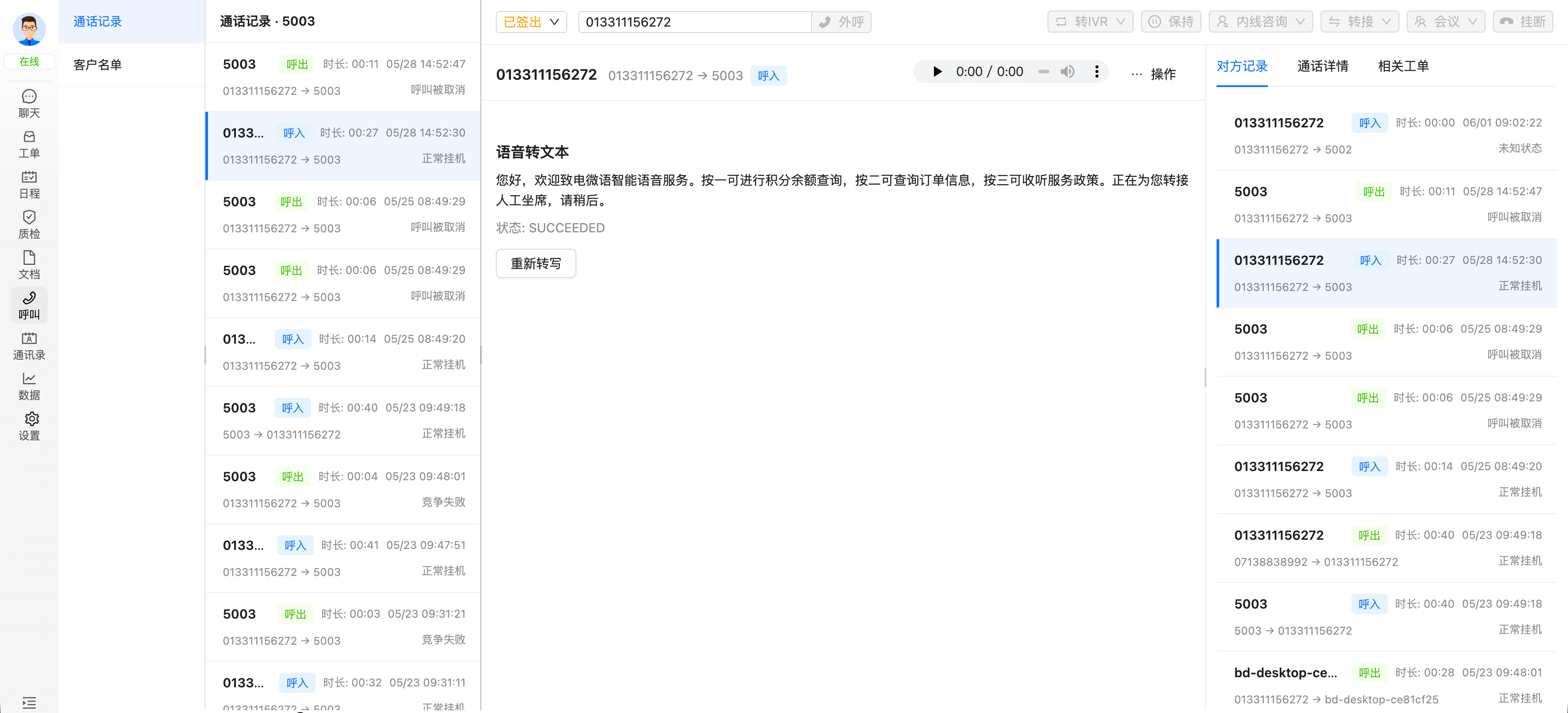The width and height of the screenshot is (1568, 713).
Task: Open the 操作 actions menu
Action: [x=1153, y=74]
